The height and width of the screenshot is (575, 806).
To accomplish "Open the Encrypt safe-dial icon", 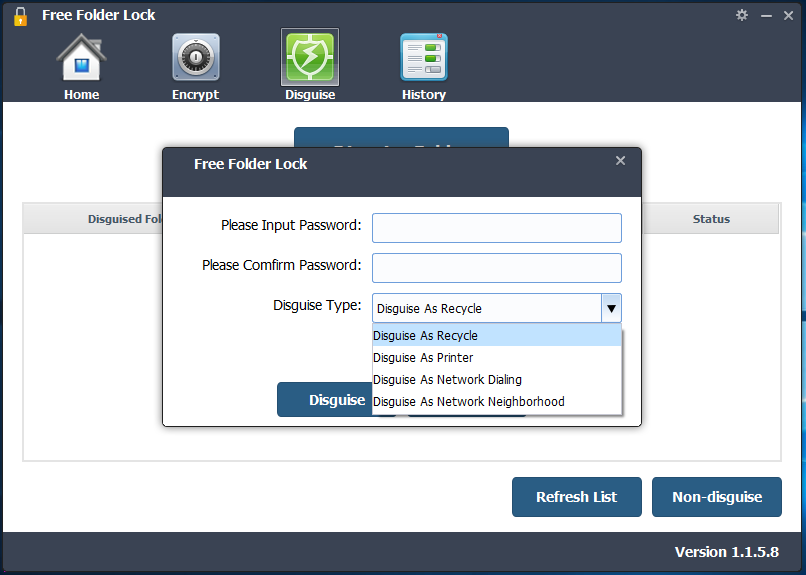I will (x=196, y=57).
